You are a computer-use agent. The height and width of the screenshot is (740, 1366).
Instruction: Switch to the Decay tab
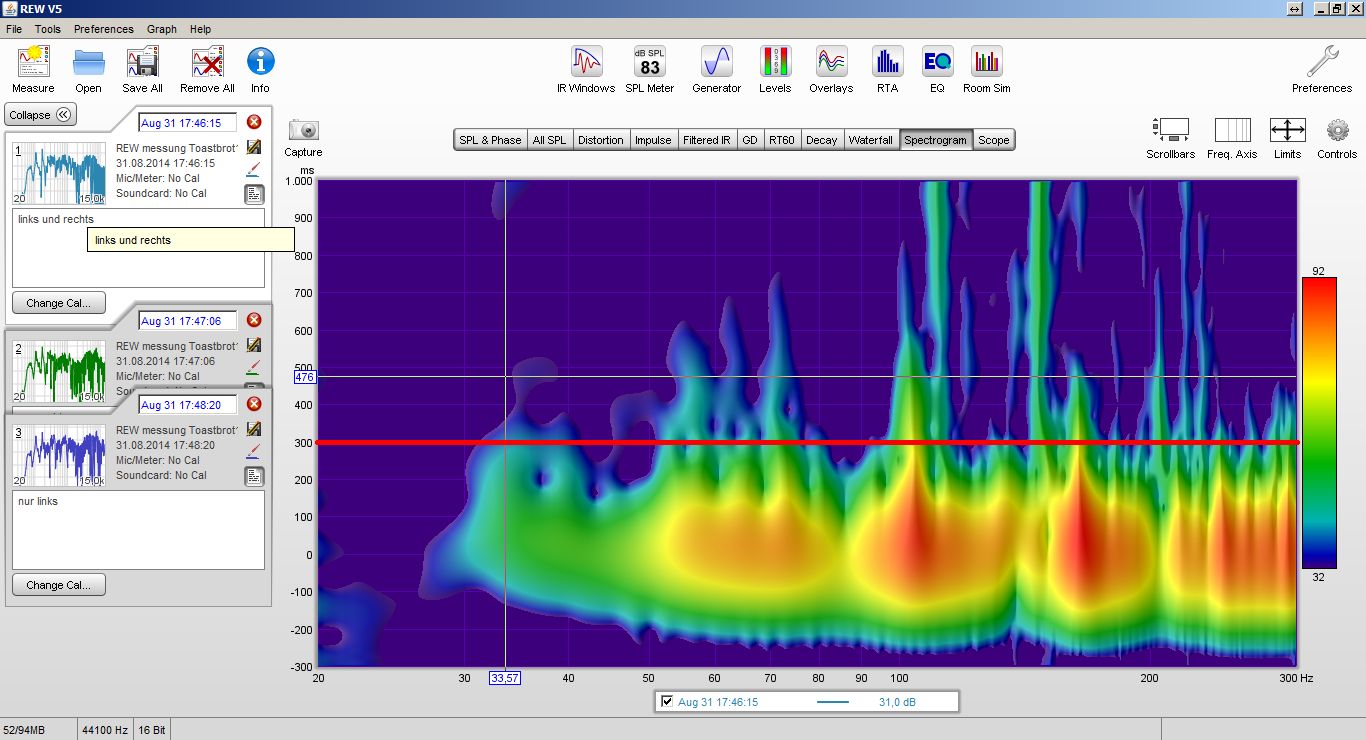822,140
